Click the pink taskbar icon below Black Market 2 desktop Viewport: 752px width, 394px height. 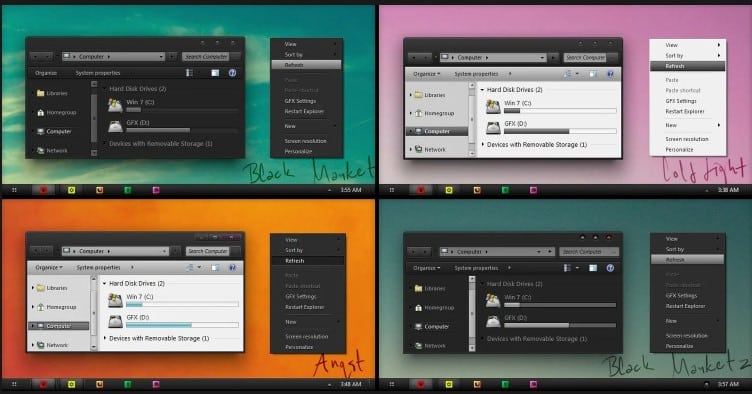[533, 384]
